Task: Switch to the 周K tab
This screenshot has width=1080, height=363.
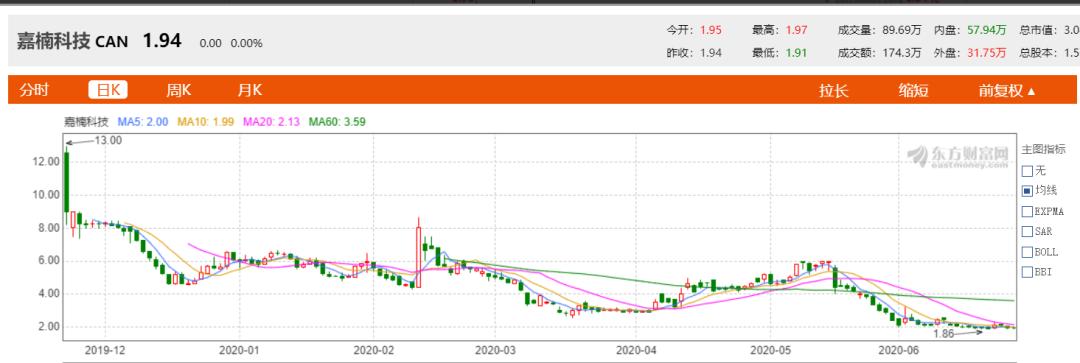Action: (x=178, y=90)
